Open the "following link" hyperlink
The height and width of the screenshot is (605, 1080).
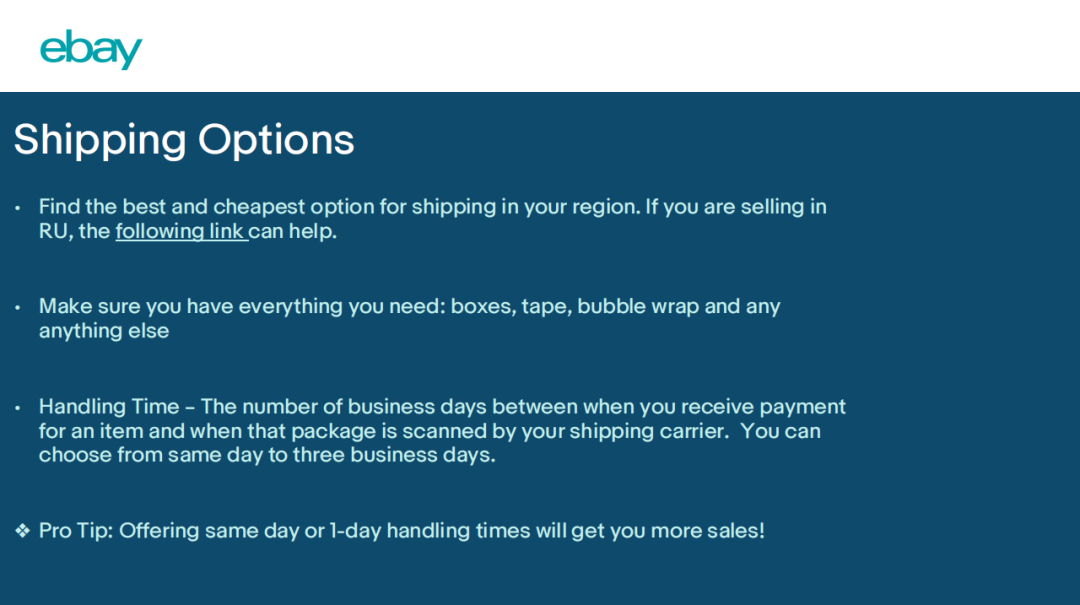pyautogui.click(x=180, y=232)
